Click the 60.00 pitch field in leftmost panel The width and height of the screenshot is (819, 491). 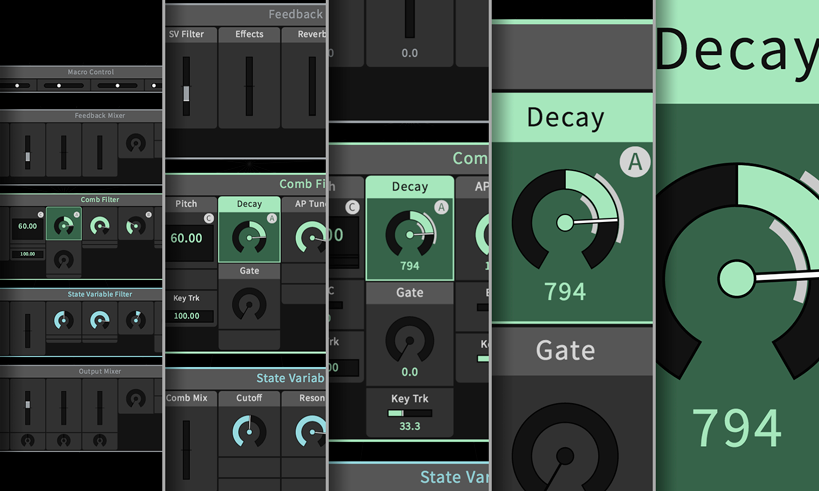point(27,227)
